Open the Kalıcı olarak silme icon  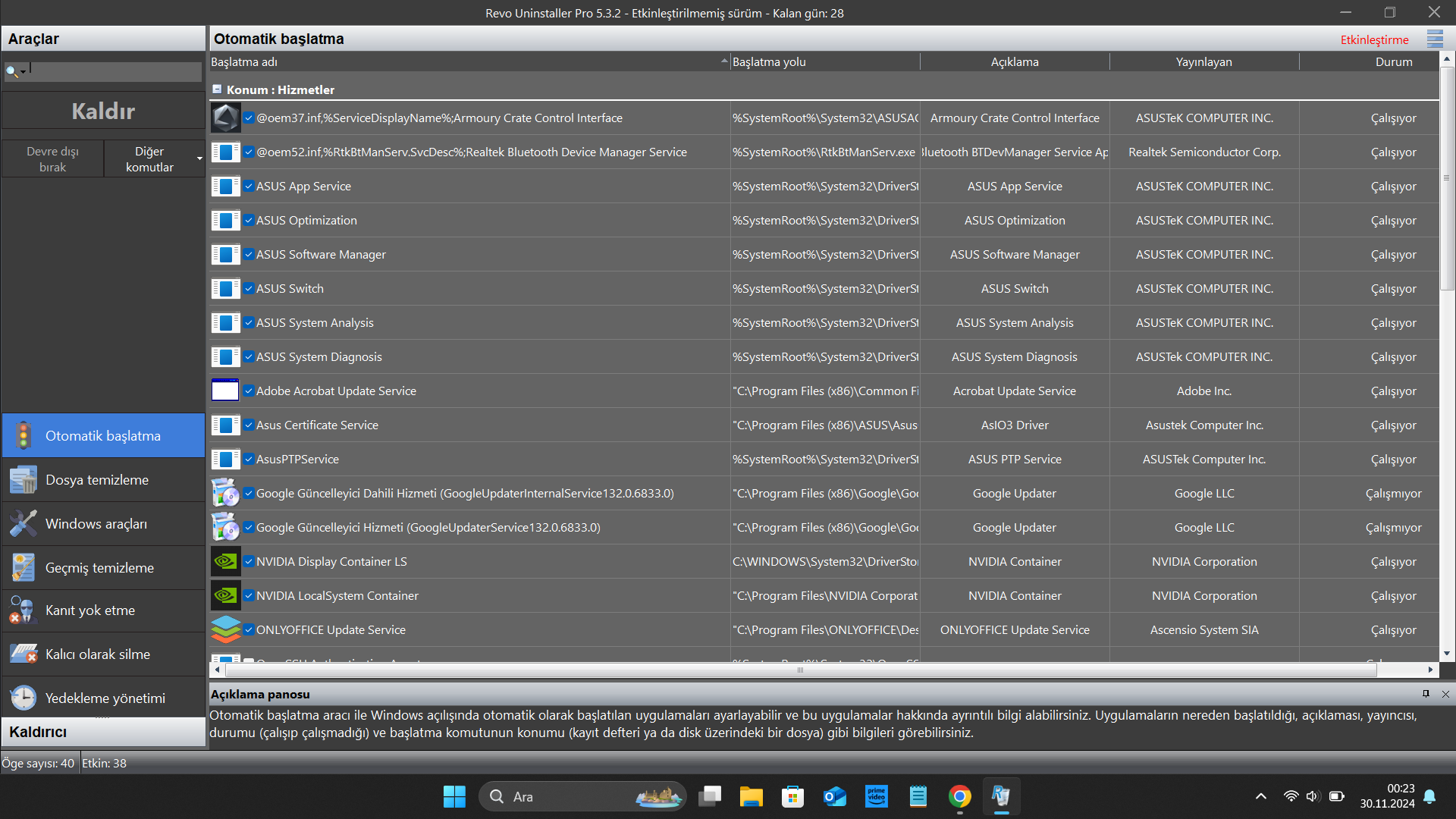click(24, 654)
